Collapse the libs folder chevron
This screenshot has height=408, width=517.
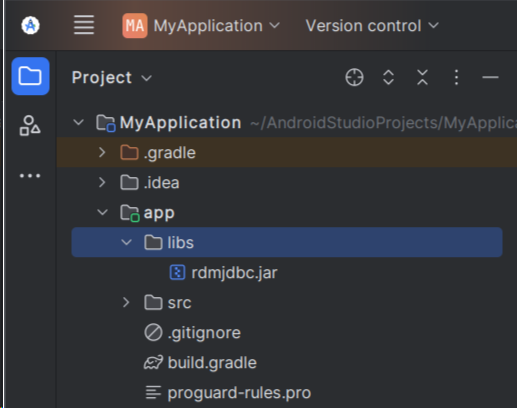click(126, 242)
